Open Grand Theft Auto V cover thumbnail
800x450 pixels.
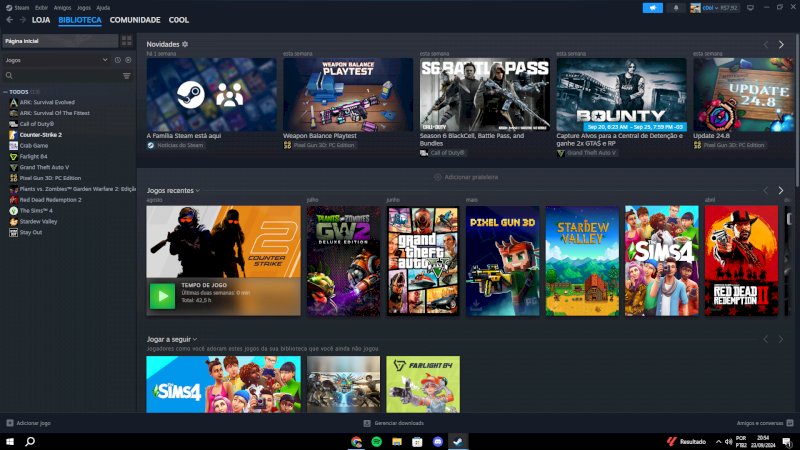tap(423, 261)
